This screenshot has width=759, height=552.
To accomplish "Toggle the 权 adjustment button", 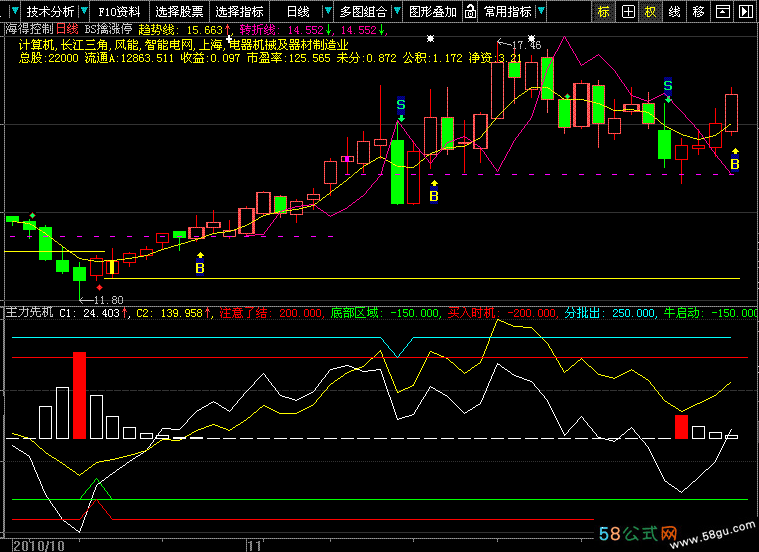I will (x=651, y=11).
